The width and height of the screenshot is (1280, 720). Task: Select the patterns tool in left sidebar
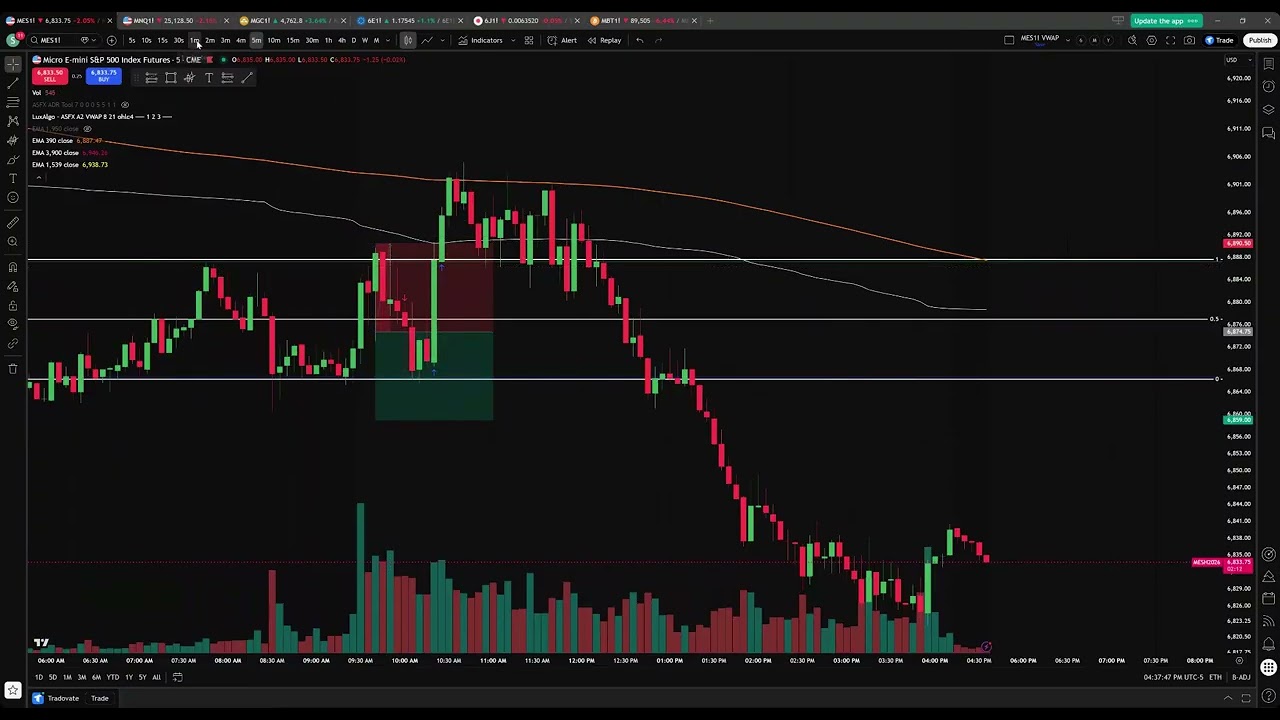point(13,121)
